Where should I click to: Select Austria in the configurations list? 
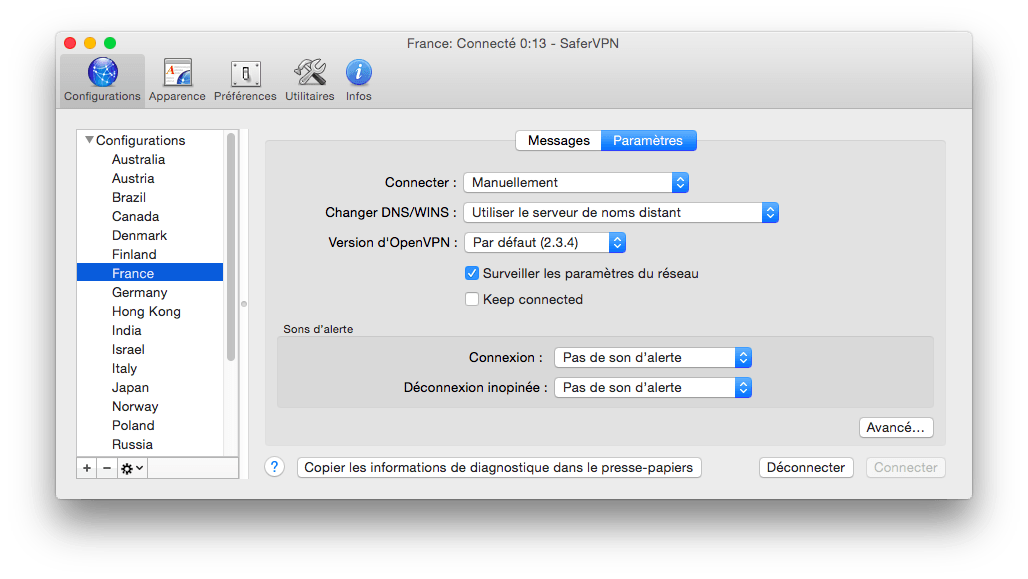coord(150,178)
